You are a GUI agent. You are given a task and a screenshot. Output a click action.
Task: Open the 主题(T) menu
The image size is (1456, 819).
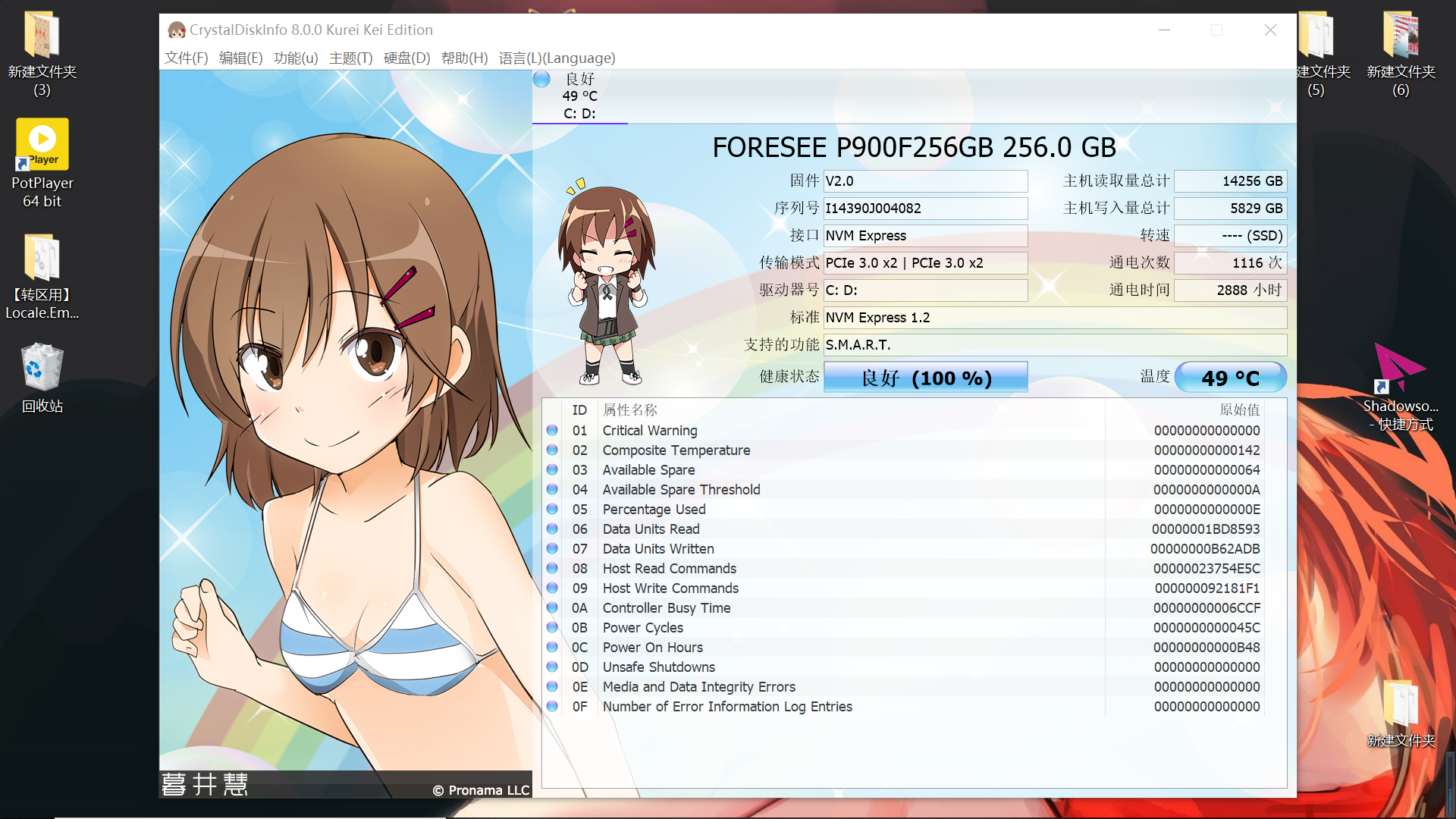351,58
